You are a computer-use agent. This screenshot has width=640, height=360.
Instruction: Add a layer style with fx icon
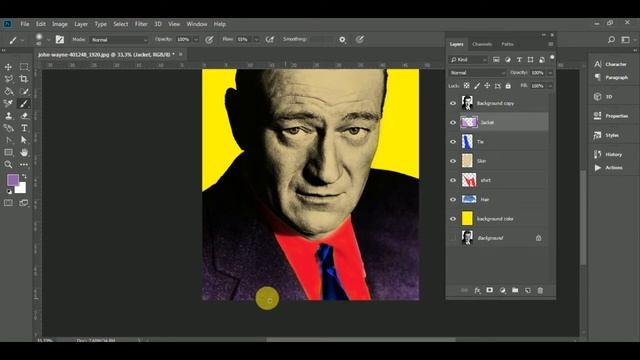click(x=477, y=290)
